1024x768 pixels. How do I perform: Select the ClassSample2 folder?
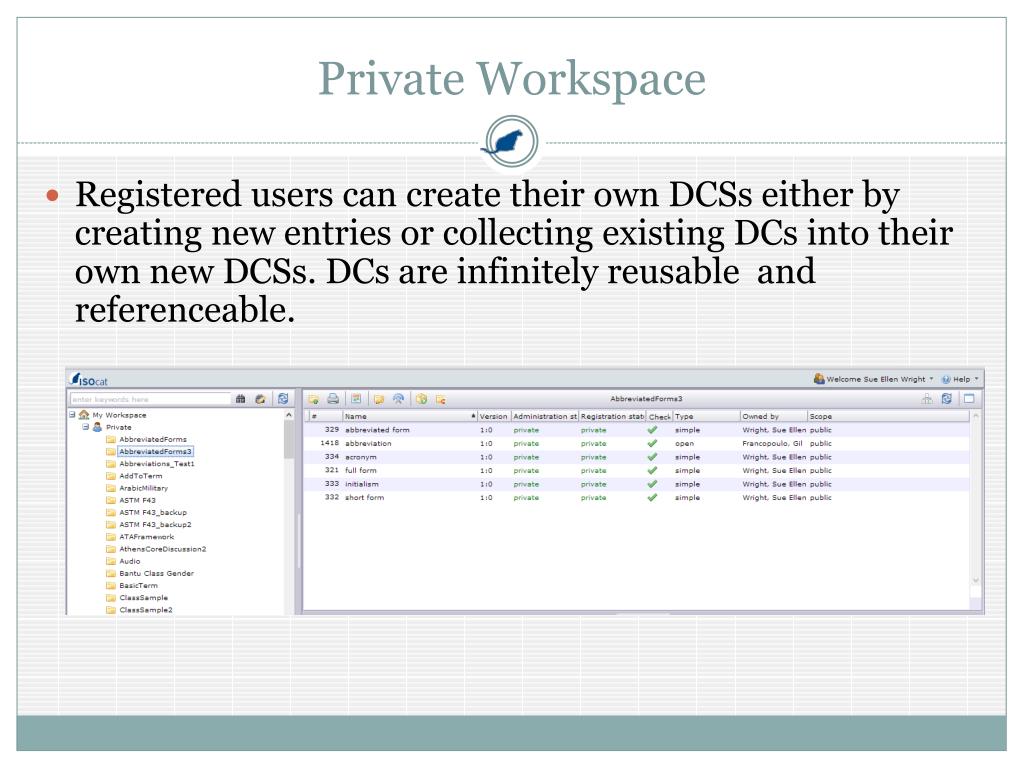146,610
